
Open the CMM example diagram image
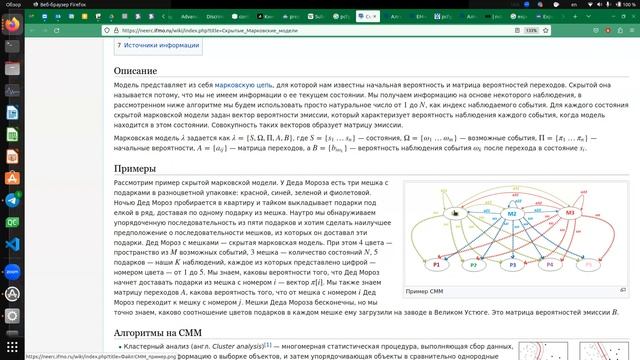coord(516,233)
